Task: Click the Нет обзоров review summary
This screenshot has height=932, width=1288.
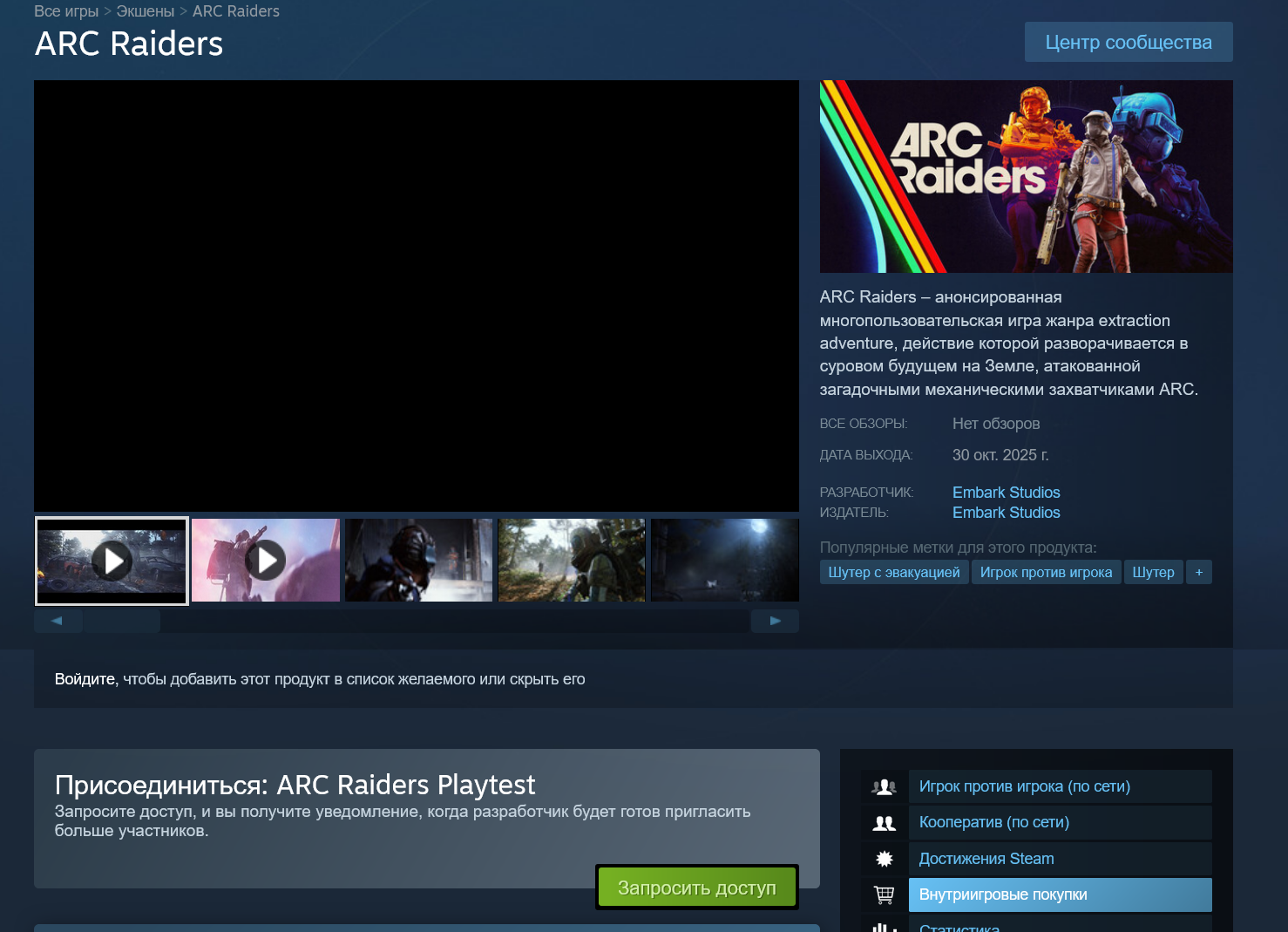Action: tap(996, 424)
